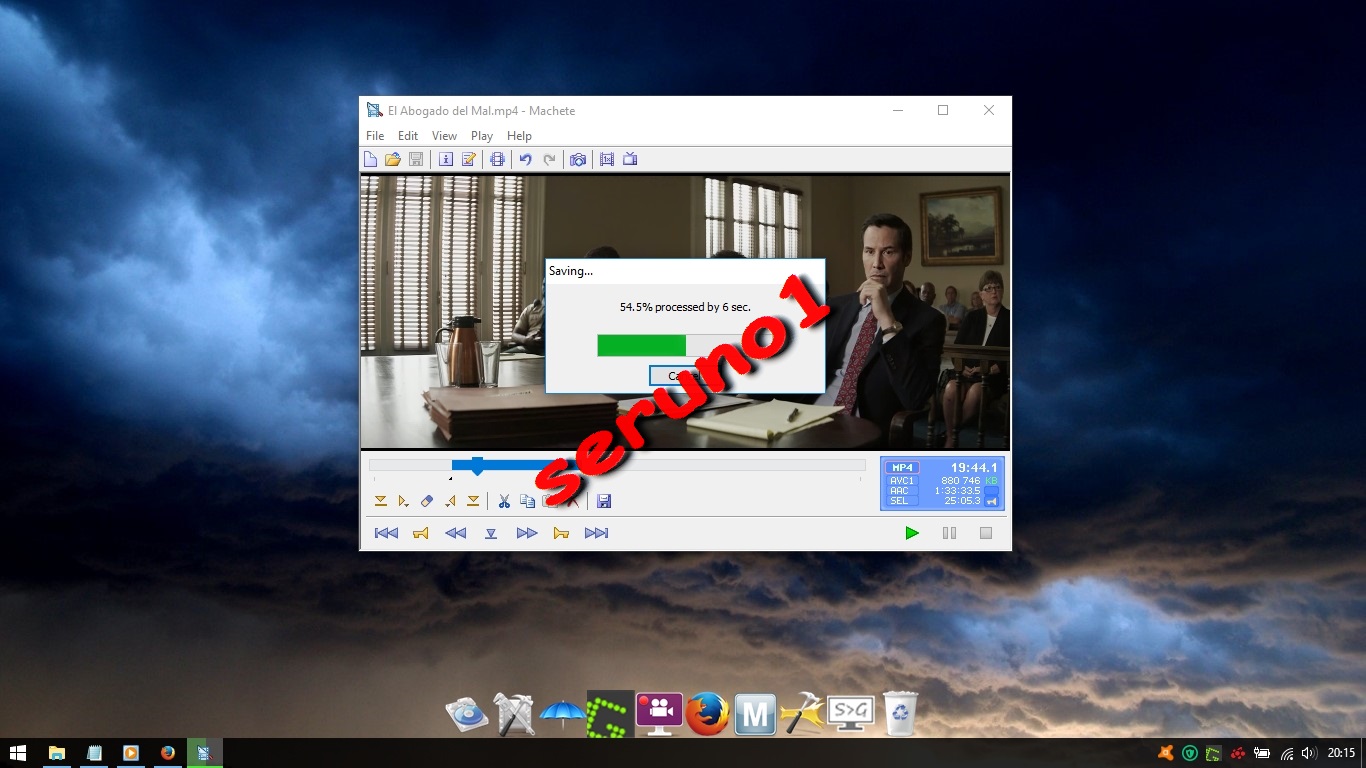The width and height of the screenshot is (1366, 768).
Task: Save the selection with the floppy disk icon
Action: coord(603,500)
